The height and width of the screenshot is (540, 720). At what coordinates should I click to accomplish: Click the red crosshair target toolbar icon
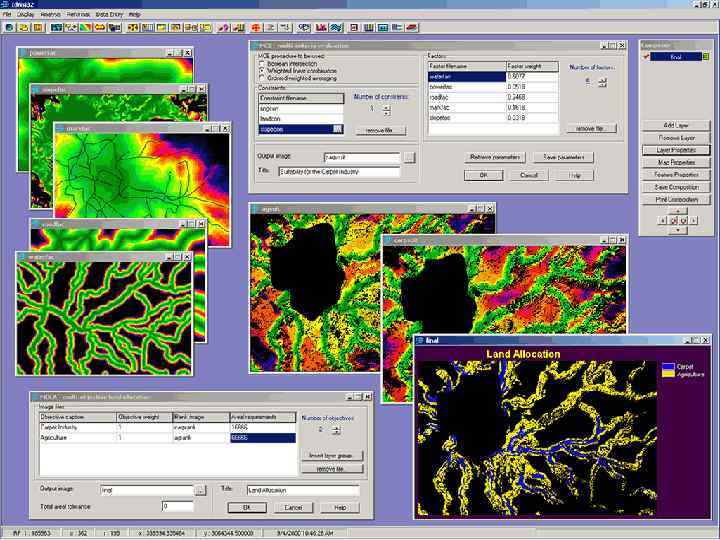(x=256, y=28)
